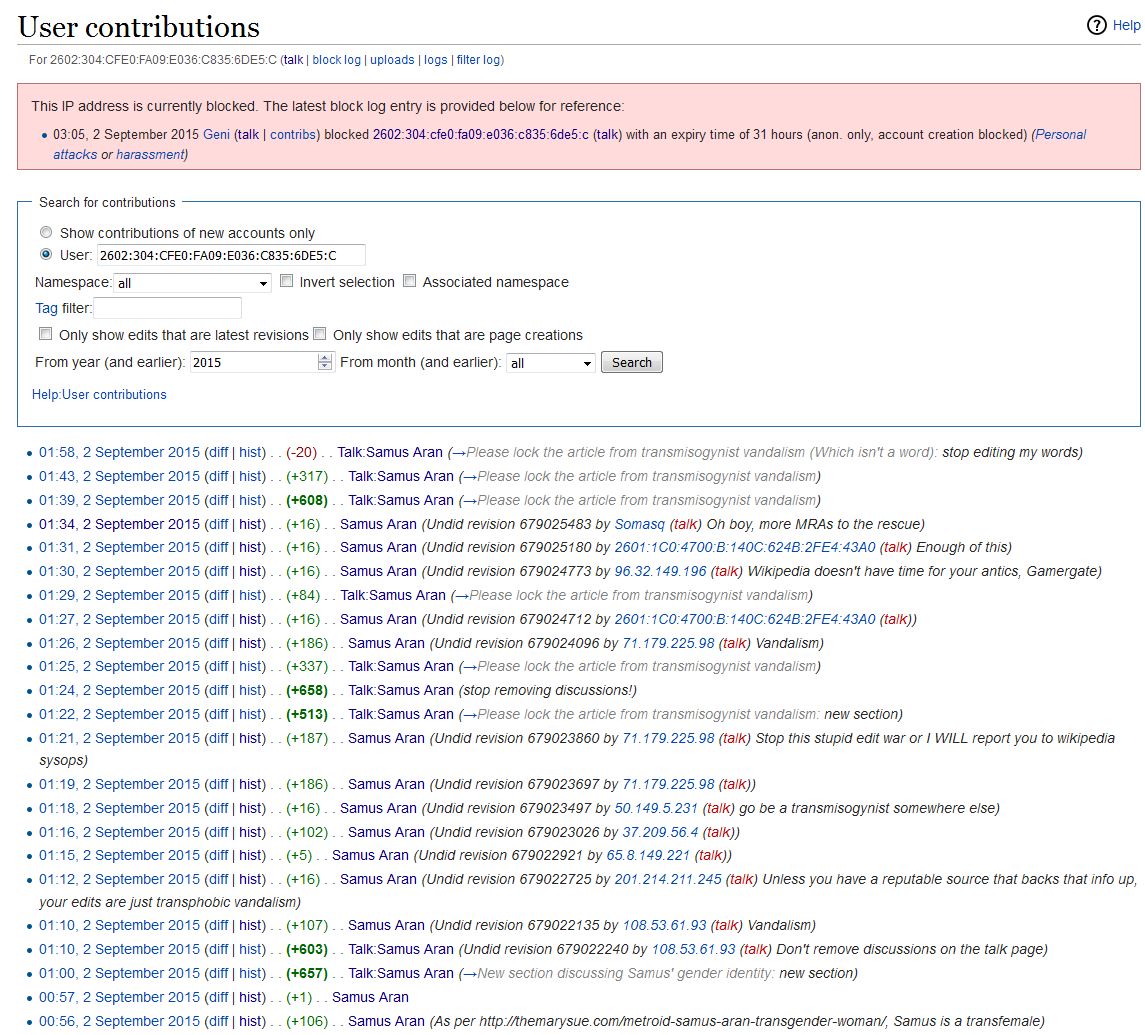Open Geni's user page link

point(216,134)
